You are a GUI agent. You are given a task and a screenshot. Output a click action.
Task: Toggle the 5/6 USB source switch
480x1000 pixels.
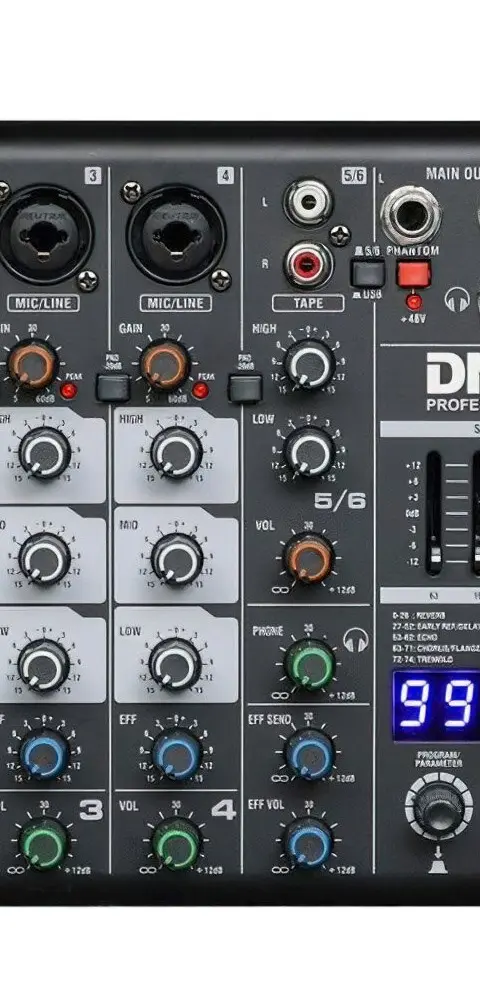[368, 272]
